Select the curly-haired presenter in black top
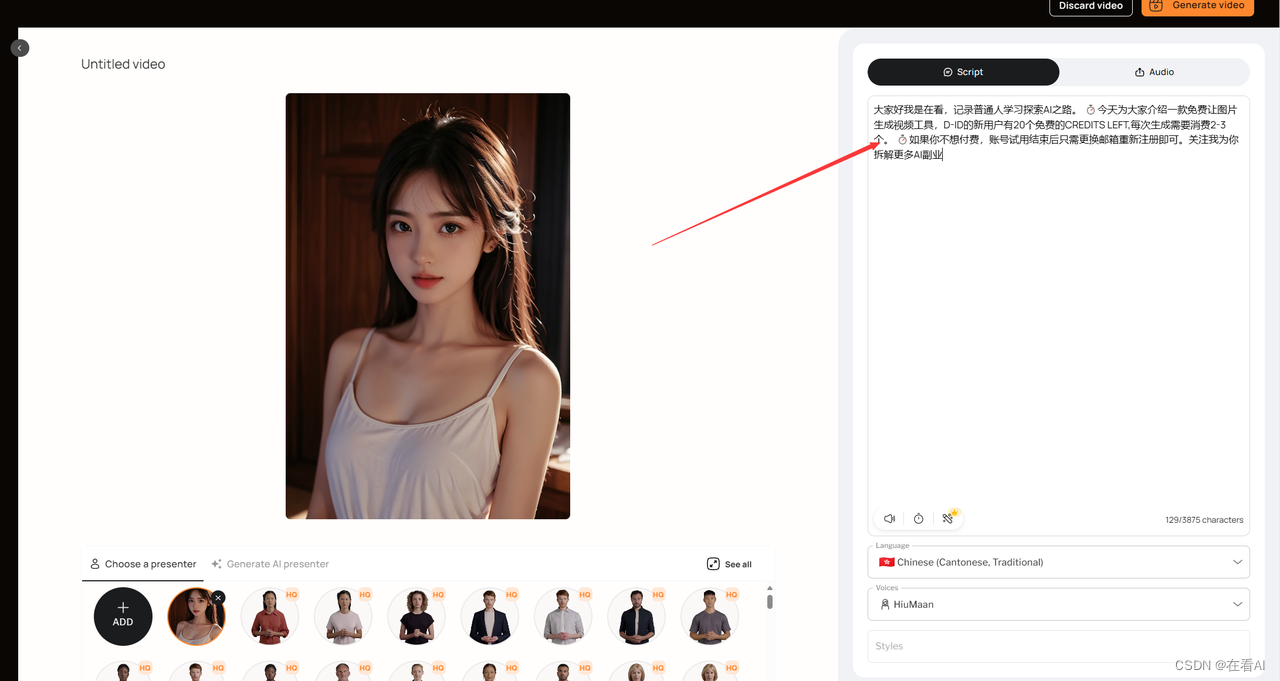Viewport: 1280px width, 681px height. (416, 616)
